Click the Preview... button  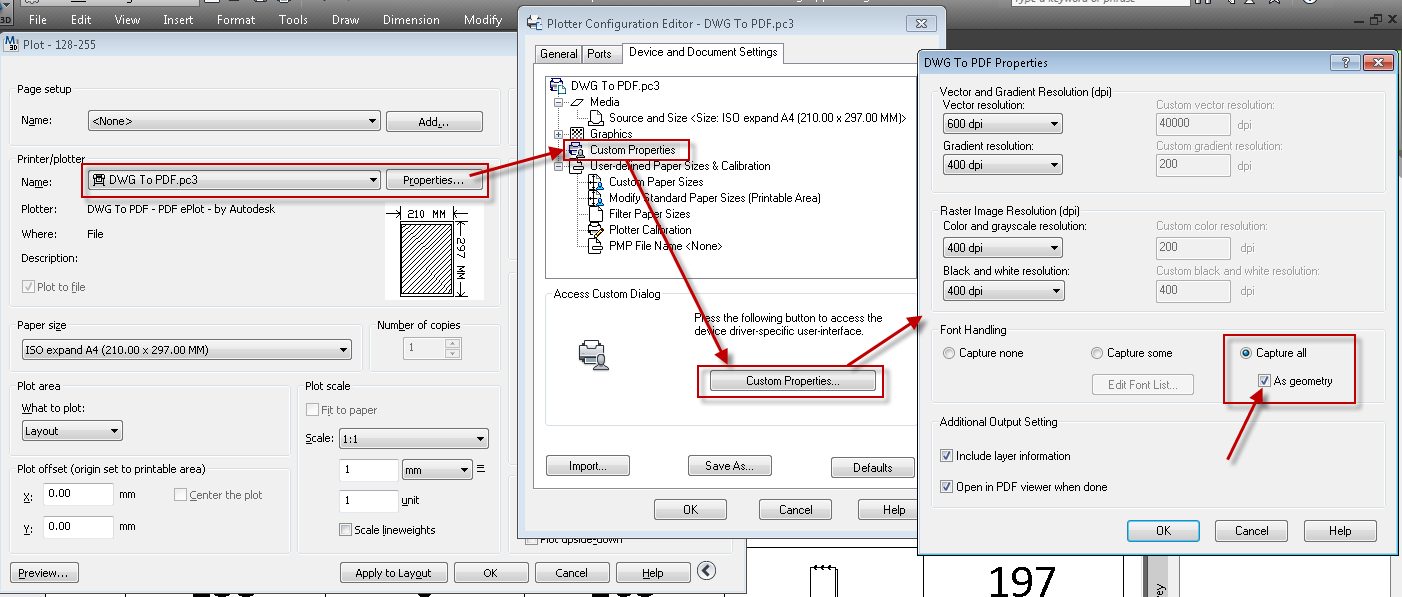[44, 573]
